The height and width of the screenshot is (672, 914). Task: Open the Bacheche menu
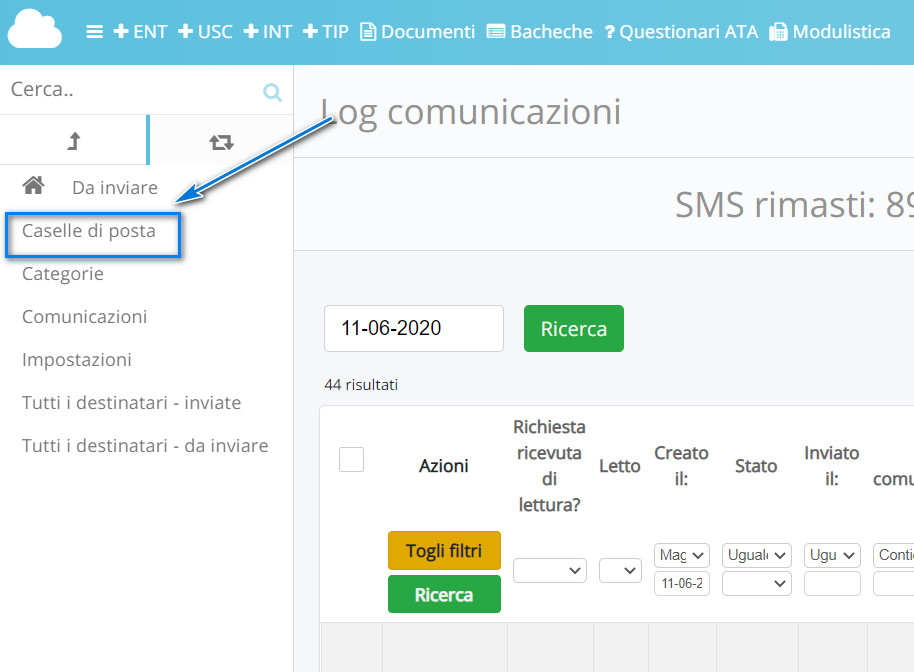(539, 31)
